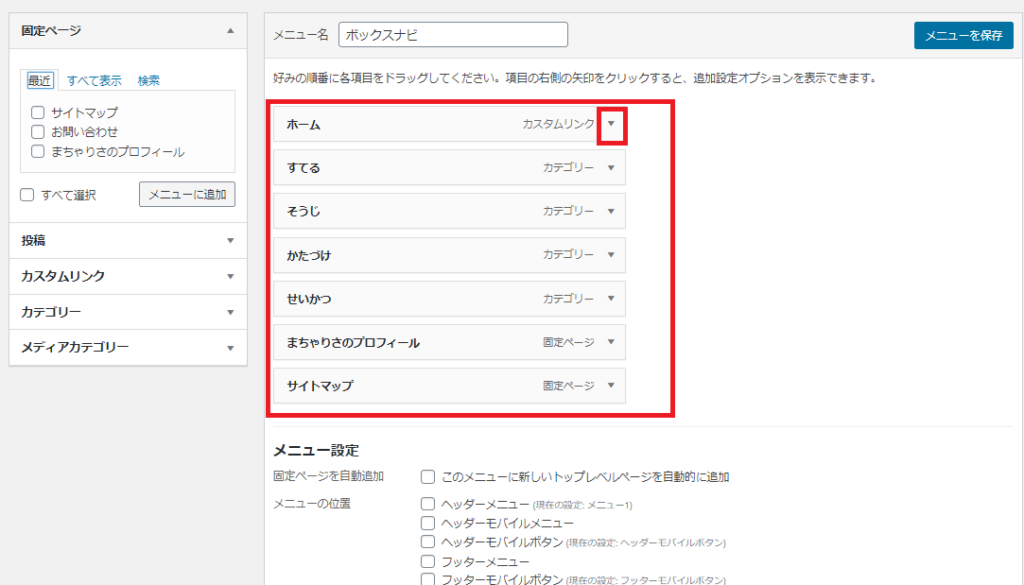Check the すべて選択 select-all box
This screenshot has height=585, width=1024.
(26, 194)
